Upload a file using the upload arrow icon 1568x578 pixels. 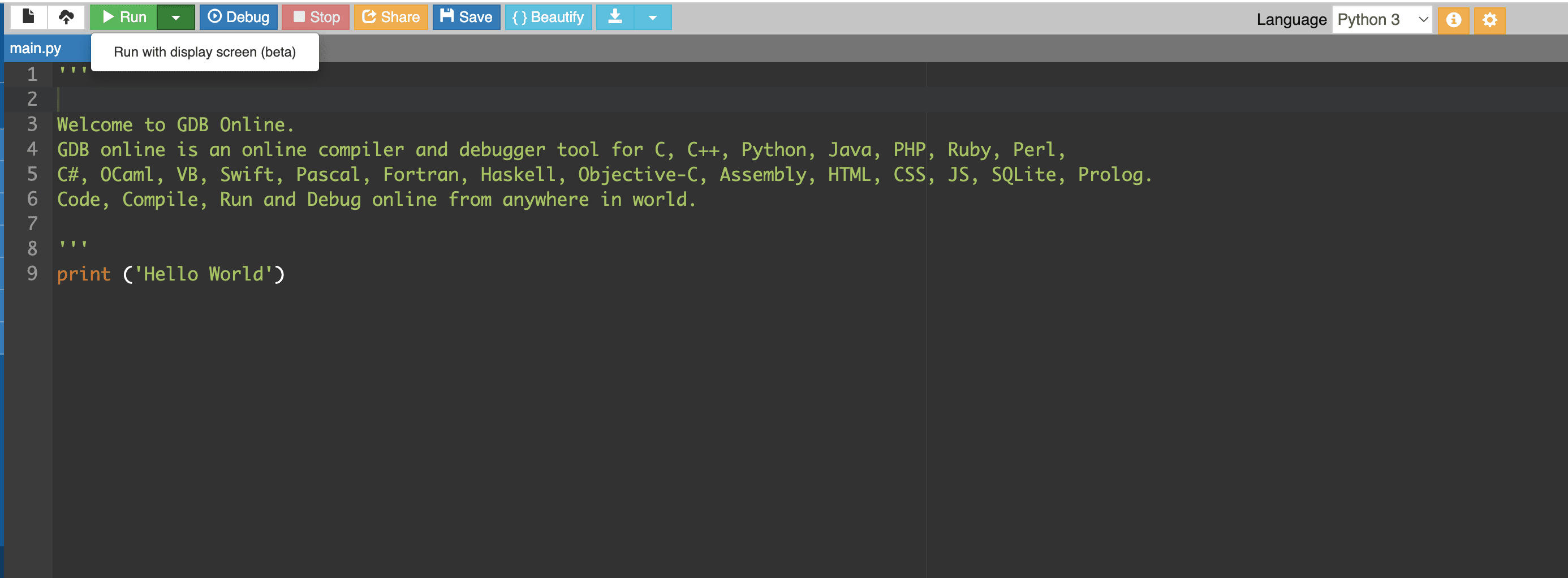tap(66, 17)
